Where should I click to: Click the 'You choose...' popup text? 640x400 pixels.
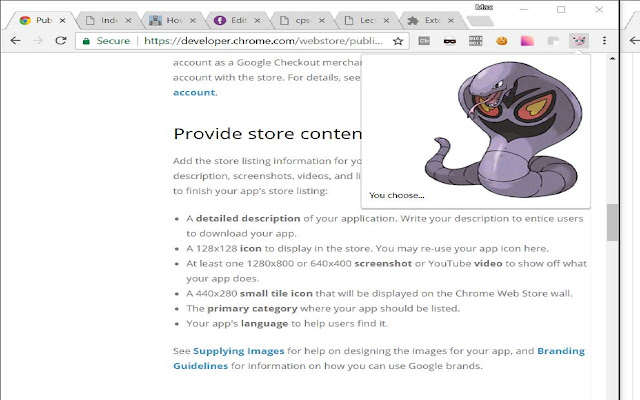pyautogui.click(x=396, y=195)
